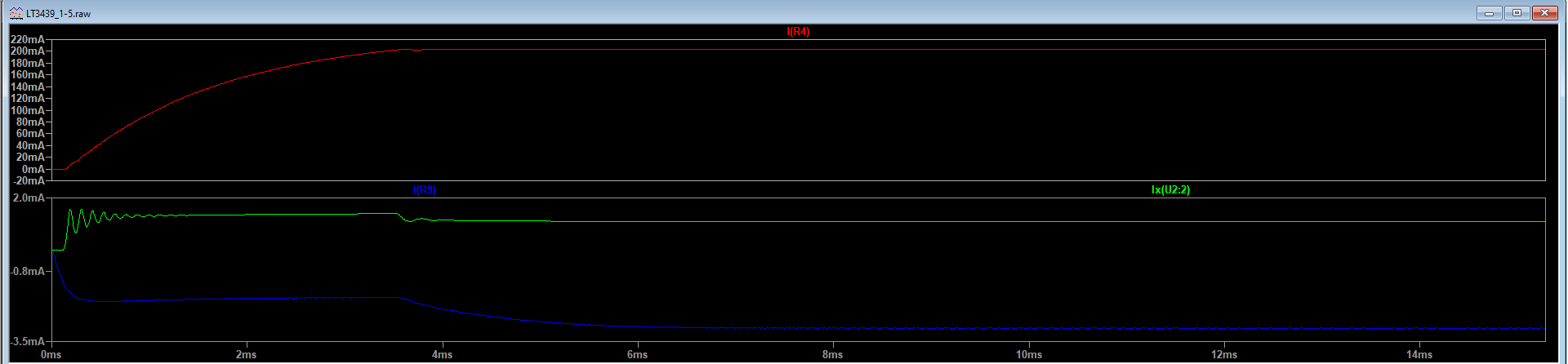Click the 2.0mA axis label in lower pane
1568x364 pixels.
[29, 198]
